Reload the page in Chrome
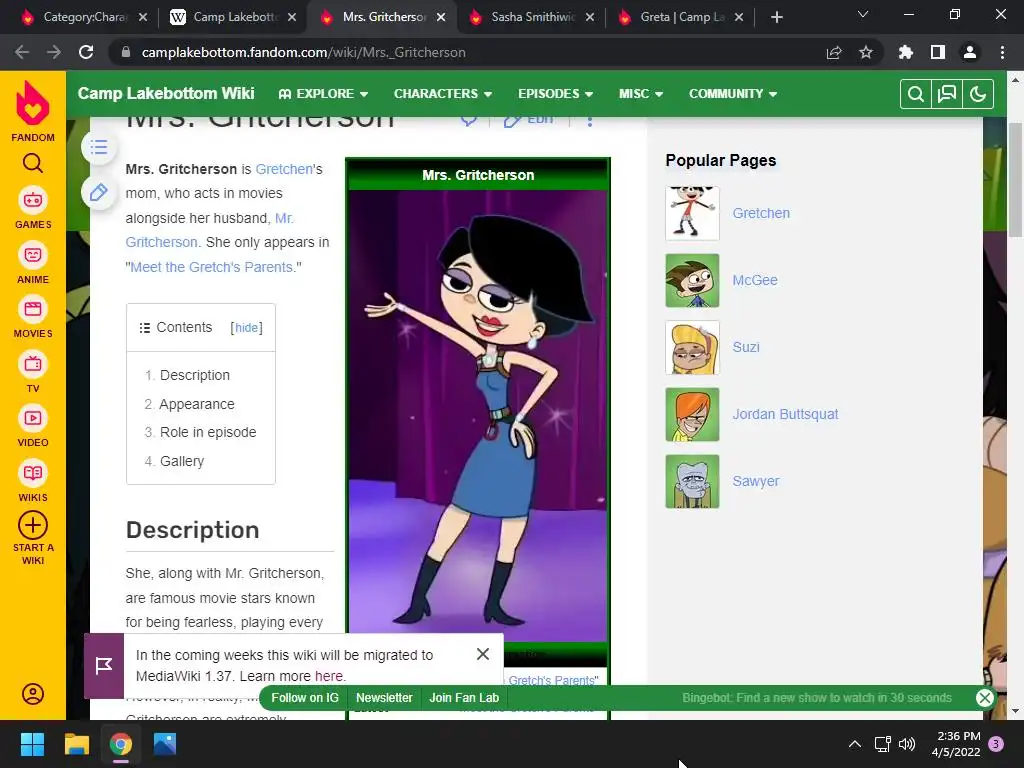Viewport: 1024px width, 768px height. (86, 52)
